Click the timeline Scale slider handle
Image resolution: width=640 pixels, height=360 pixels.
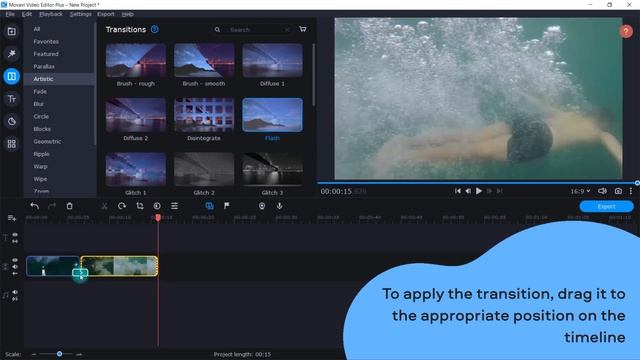coord(60,354)
